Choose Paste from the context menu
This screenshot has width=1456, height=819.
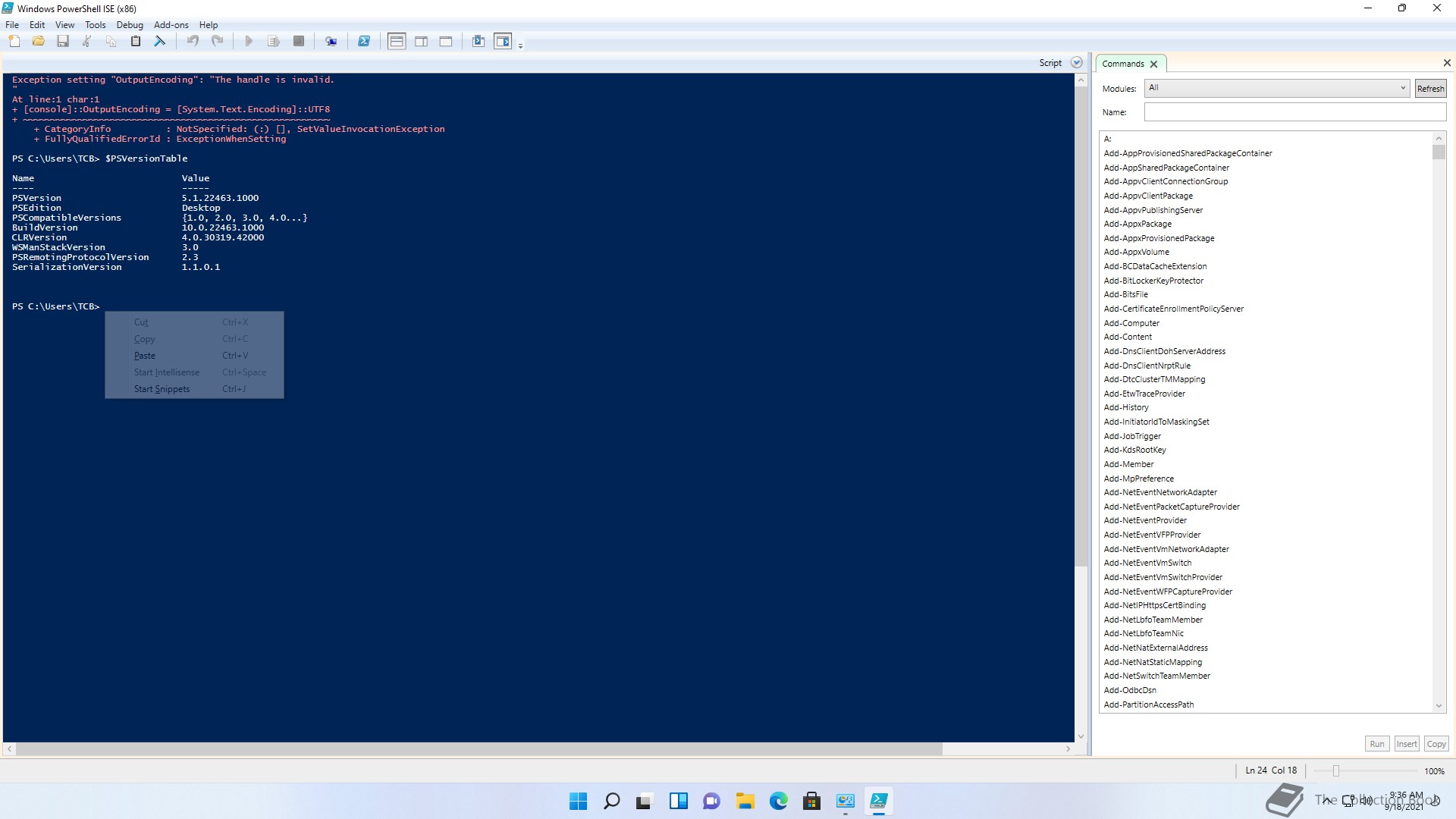194,356
